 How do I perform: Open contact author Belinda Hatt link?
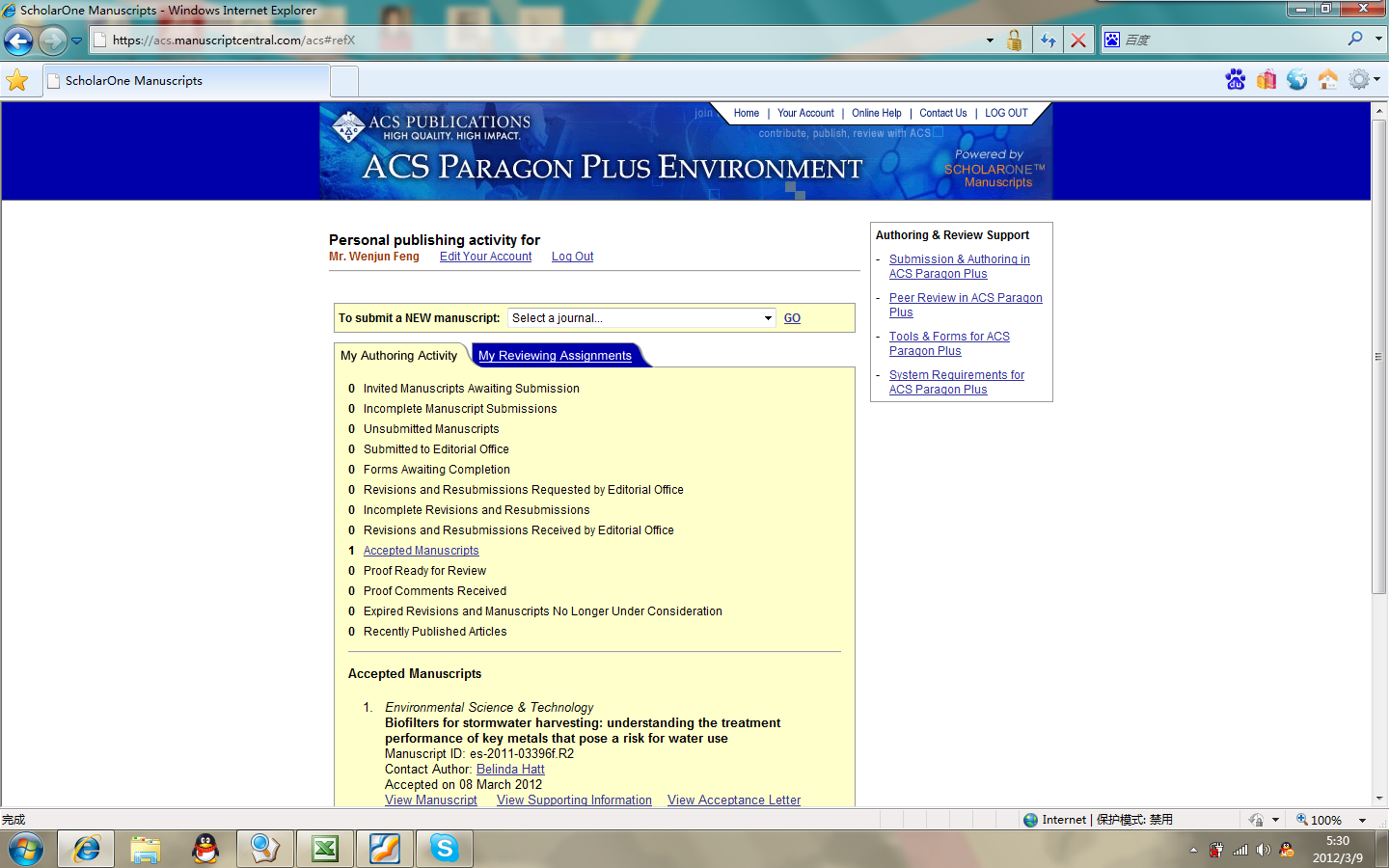click(510, 770)
